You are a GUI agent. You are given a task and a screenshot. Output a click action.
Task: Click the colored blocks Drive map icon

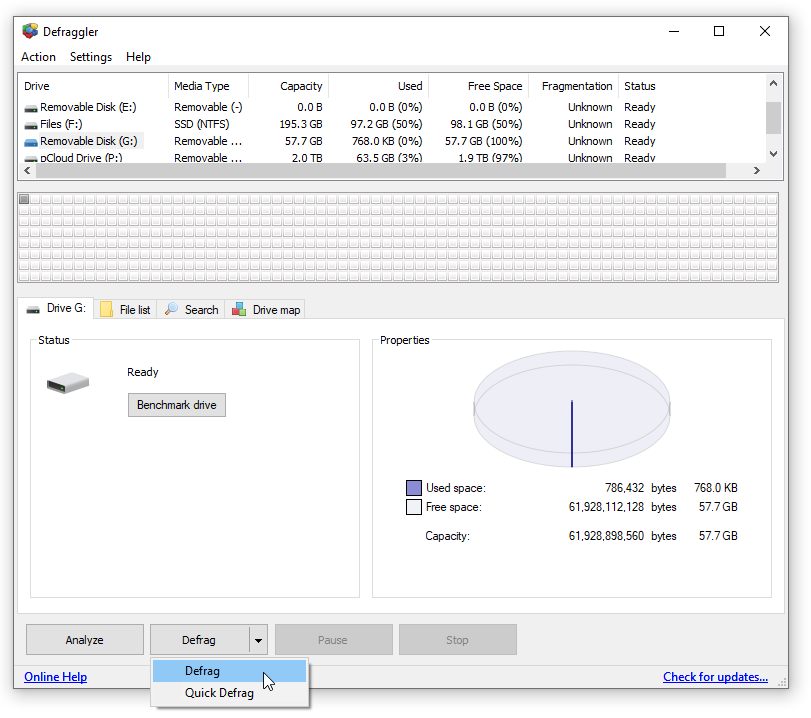pos(239,309)
